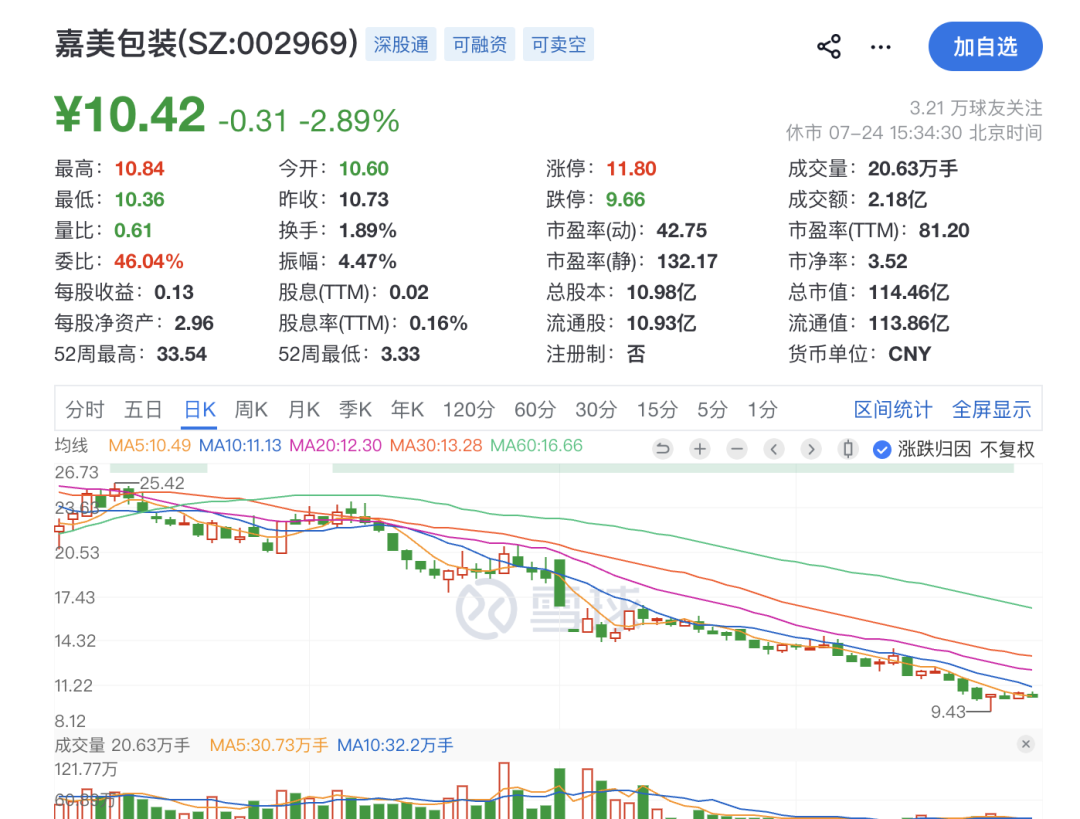The width and height of the screenshot is (1080, 819).
Task: Switch to 分时 chart tab
Action: point(85,409)
